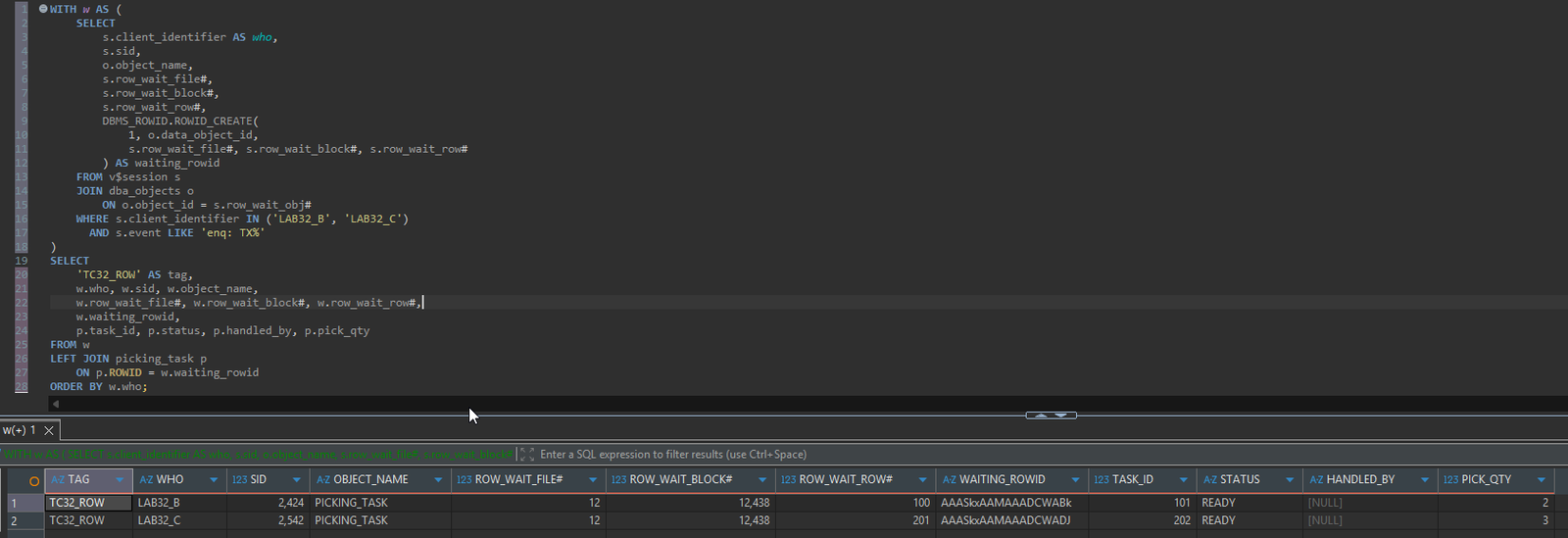Open the PICK_QTY column filter dropdown
The width and height of the screenshot is (1568, 538).
[1541, 480]
